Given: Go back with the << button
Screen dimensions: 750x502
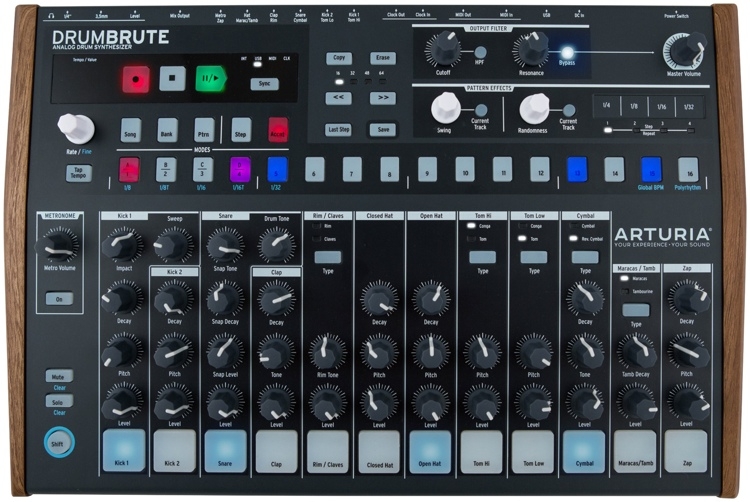Looking at the screenshot, I should [339, 98].
